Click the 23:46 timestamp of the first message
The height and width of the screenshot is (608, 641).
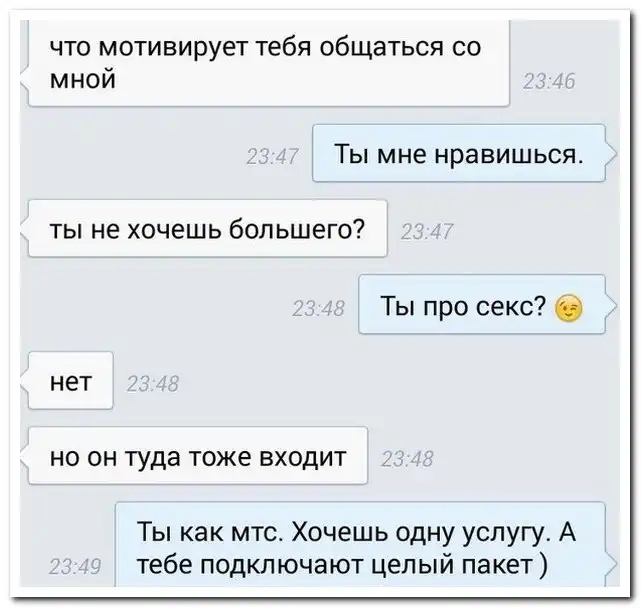click(549, 81)
